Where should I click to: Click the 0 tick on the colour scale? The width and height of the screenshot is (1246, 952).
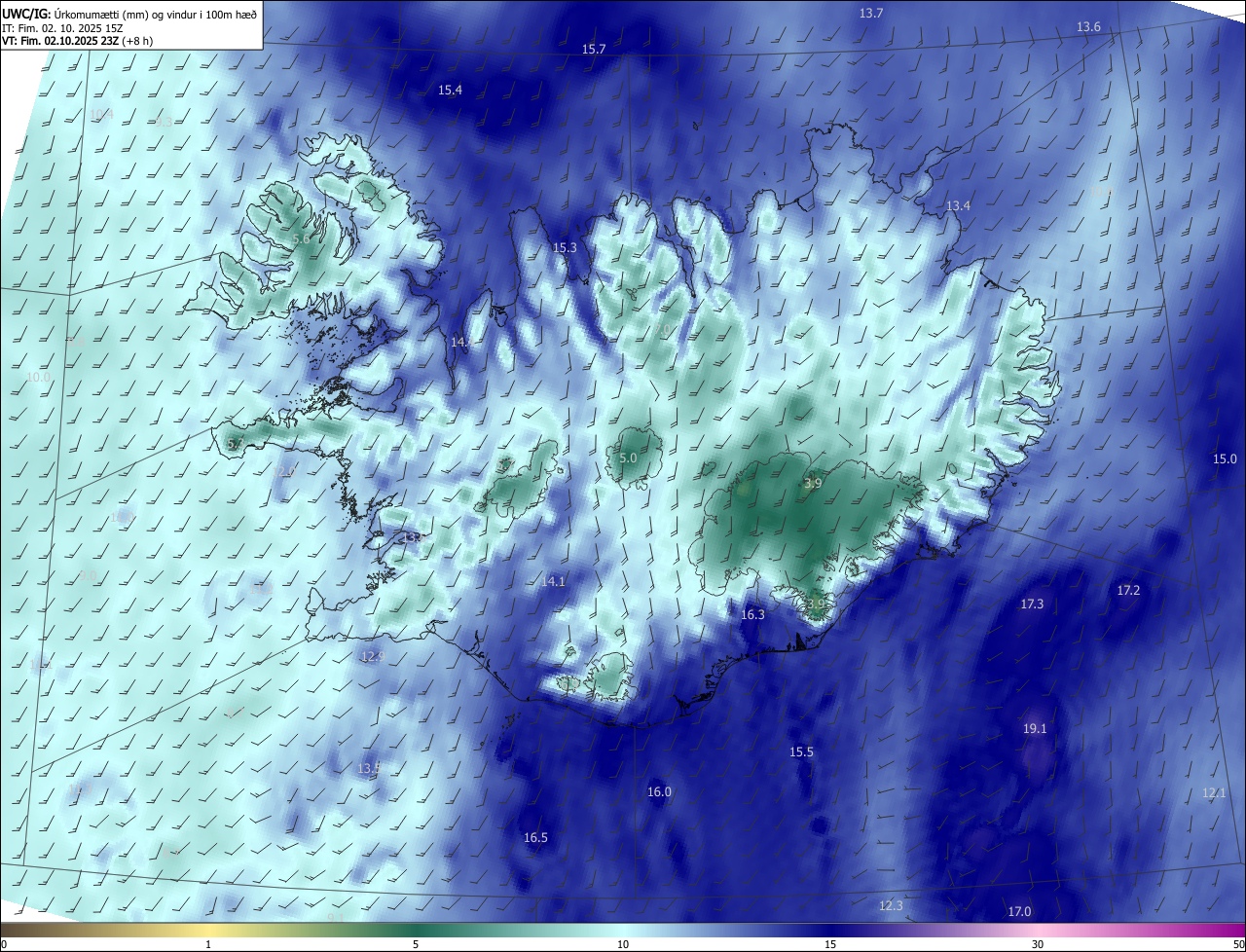(4, 944)
